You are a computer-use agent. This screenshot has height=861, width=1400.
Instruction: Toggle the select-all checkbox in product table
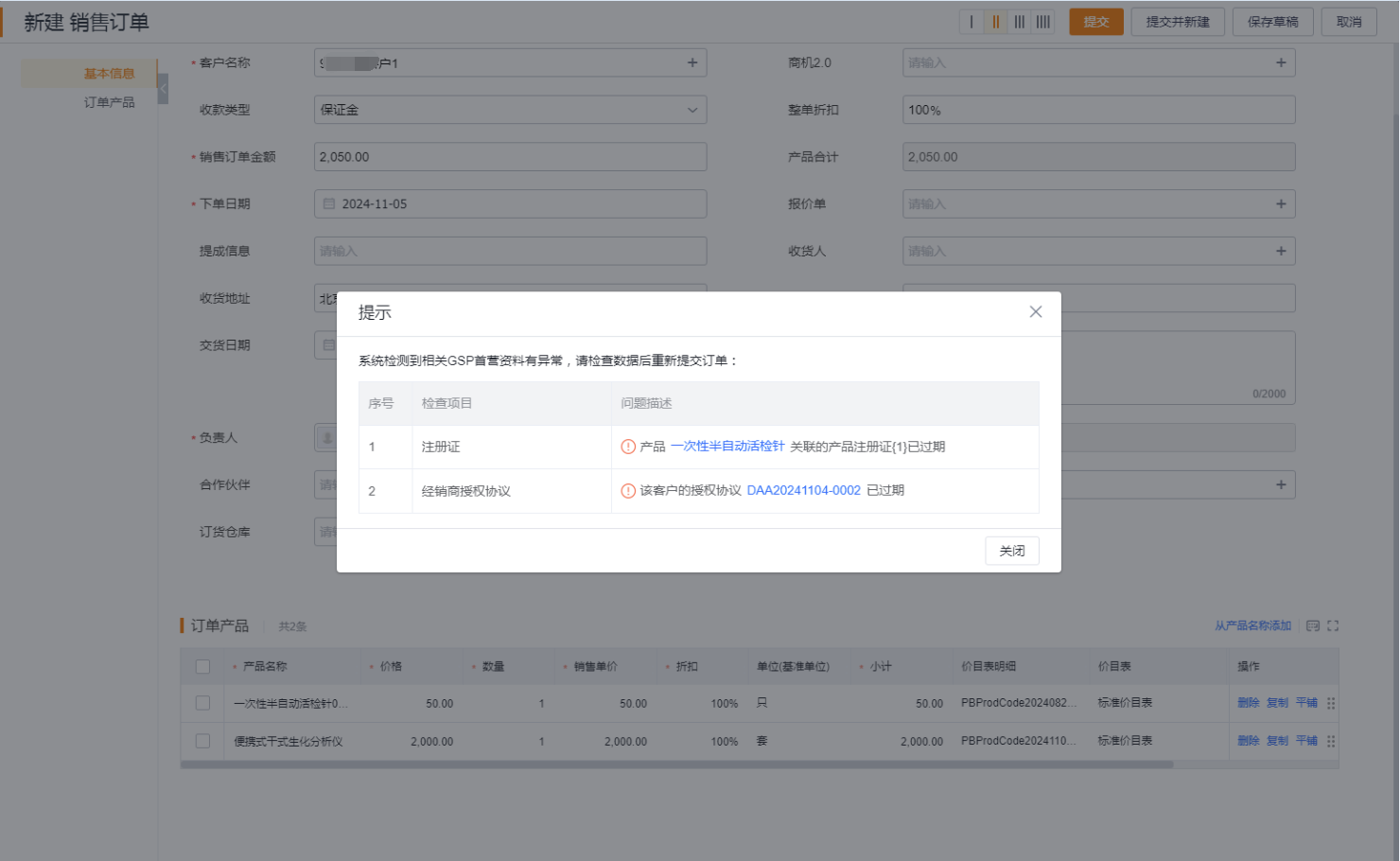coord(202,667)
